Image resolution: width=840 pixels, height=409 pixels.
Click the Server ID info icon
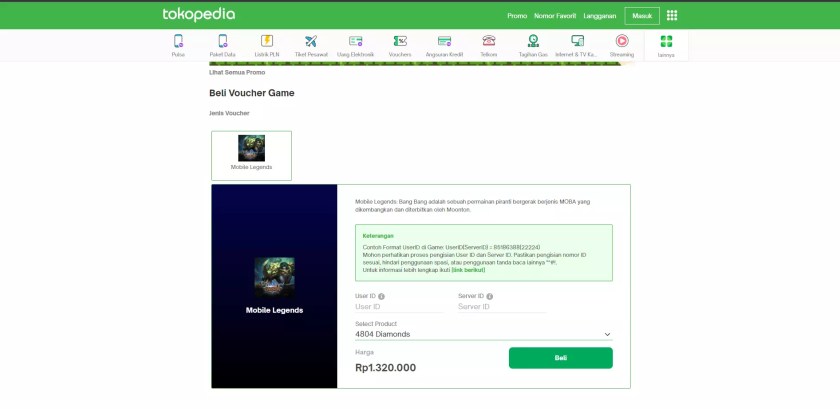(x=490, y=296)
